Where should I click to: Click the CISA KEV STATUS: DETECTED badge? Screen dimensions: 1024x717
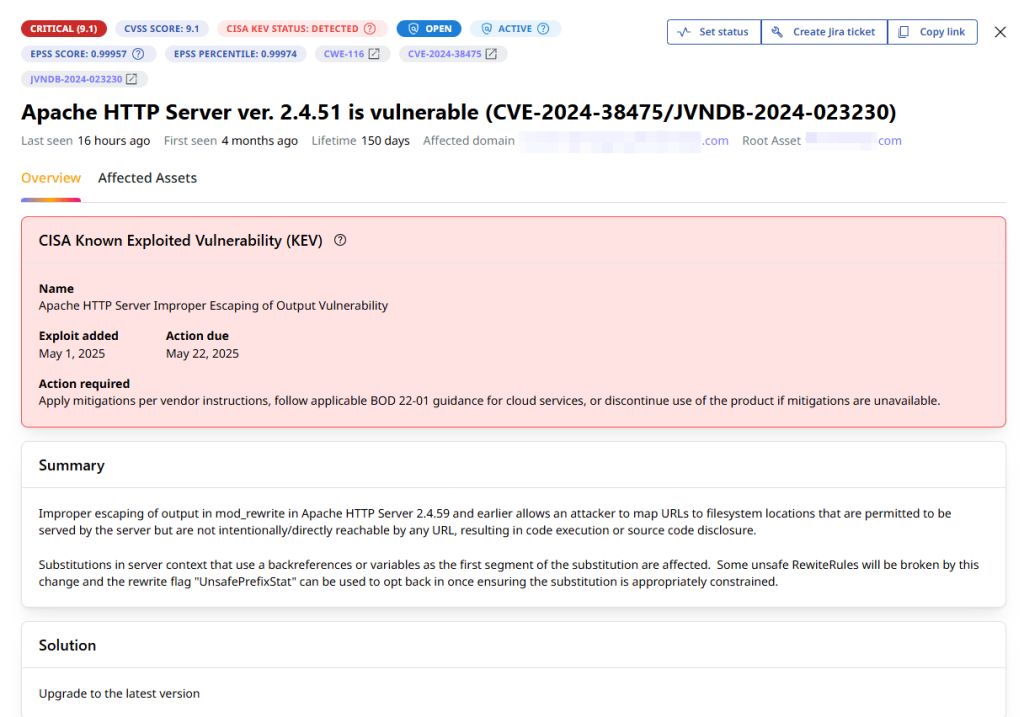point(302,29)
